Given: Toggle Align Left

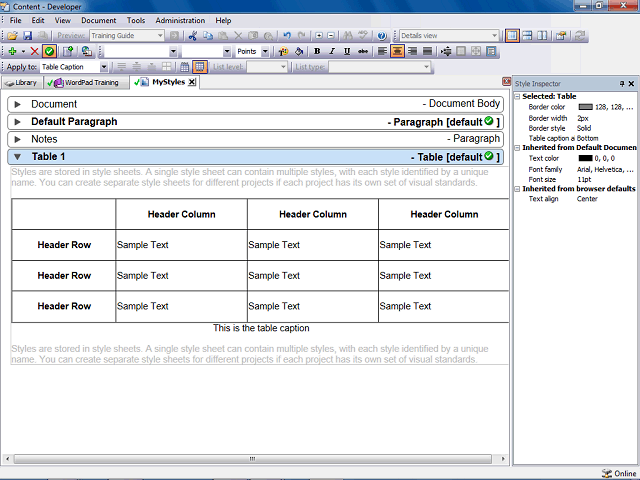Looking at the screenshot, I should pyautogui.click(x=382, y=51).
